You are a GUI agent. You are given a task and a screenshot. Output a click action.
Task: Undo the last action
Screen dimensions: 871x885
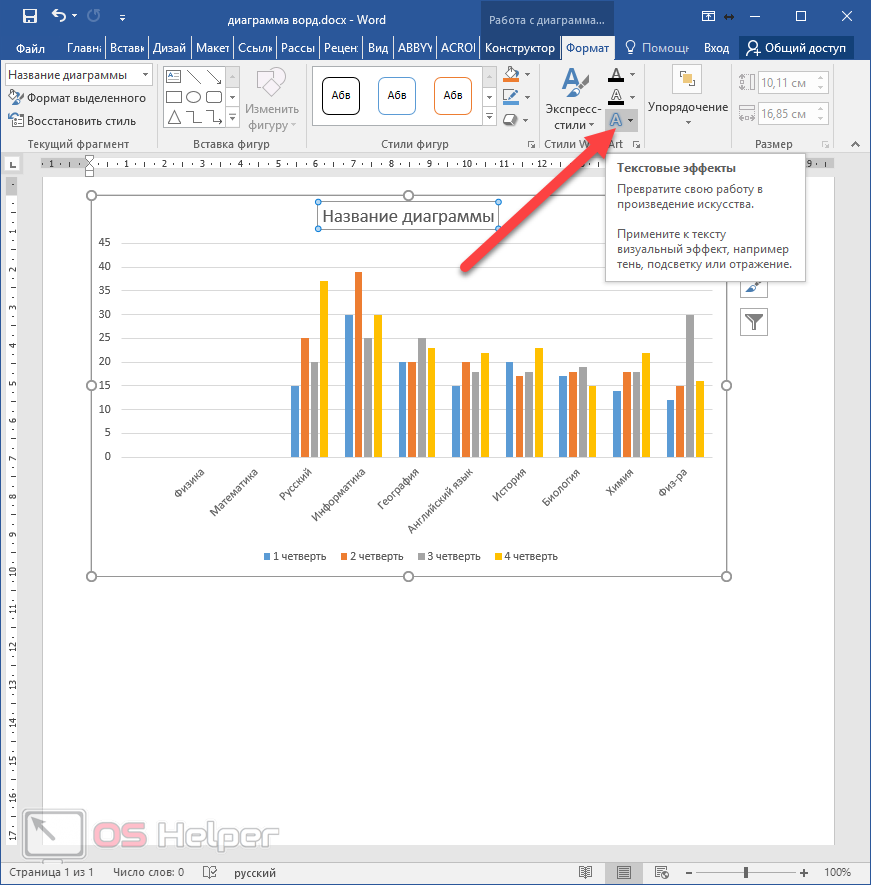59,16
